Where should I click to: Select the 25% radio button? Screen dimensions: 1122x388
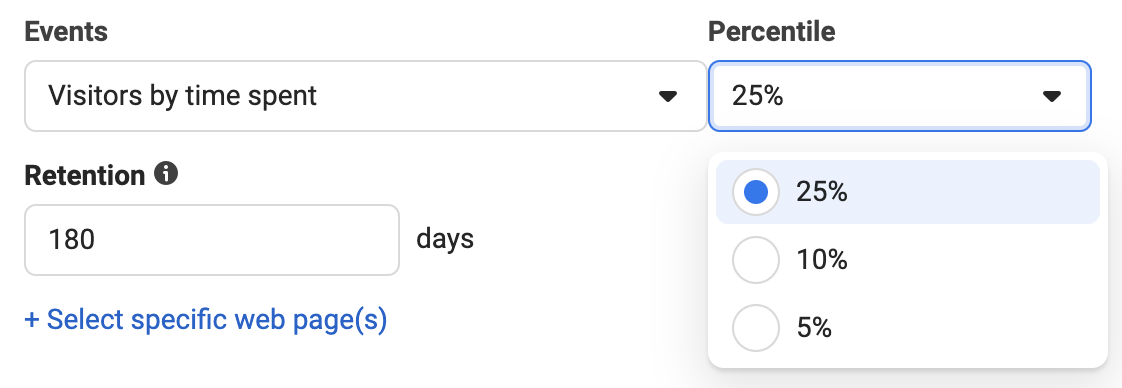click(756, 192)
